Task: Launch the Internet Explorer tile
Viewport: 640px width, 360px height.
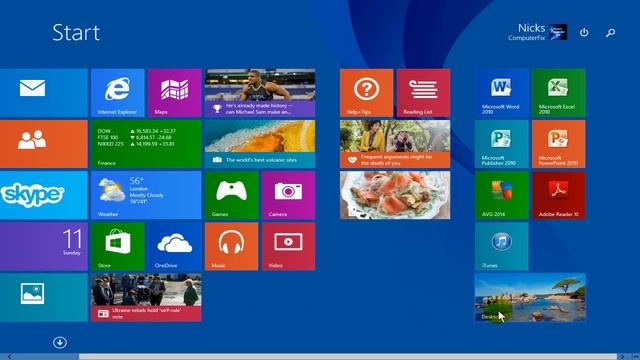Action: tap(118, 93)
